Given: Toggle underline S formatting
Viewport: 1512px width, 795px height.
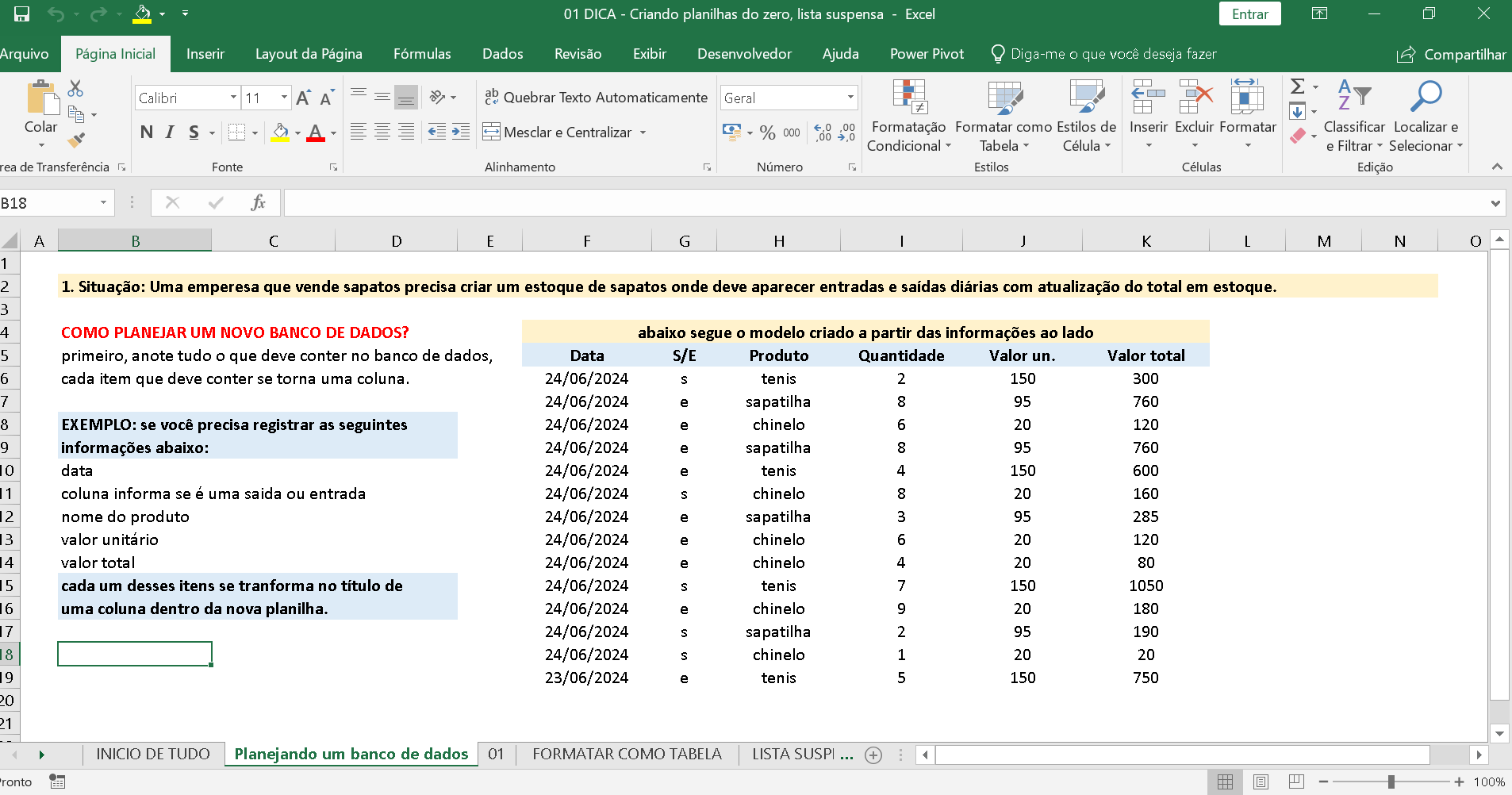Looking at the screenshot, I should (194, 132).
